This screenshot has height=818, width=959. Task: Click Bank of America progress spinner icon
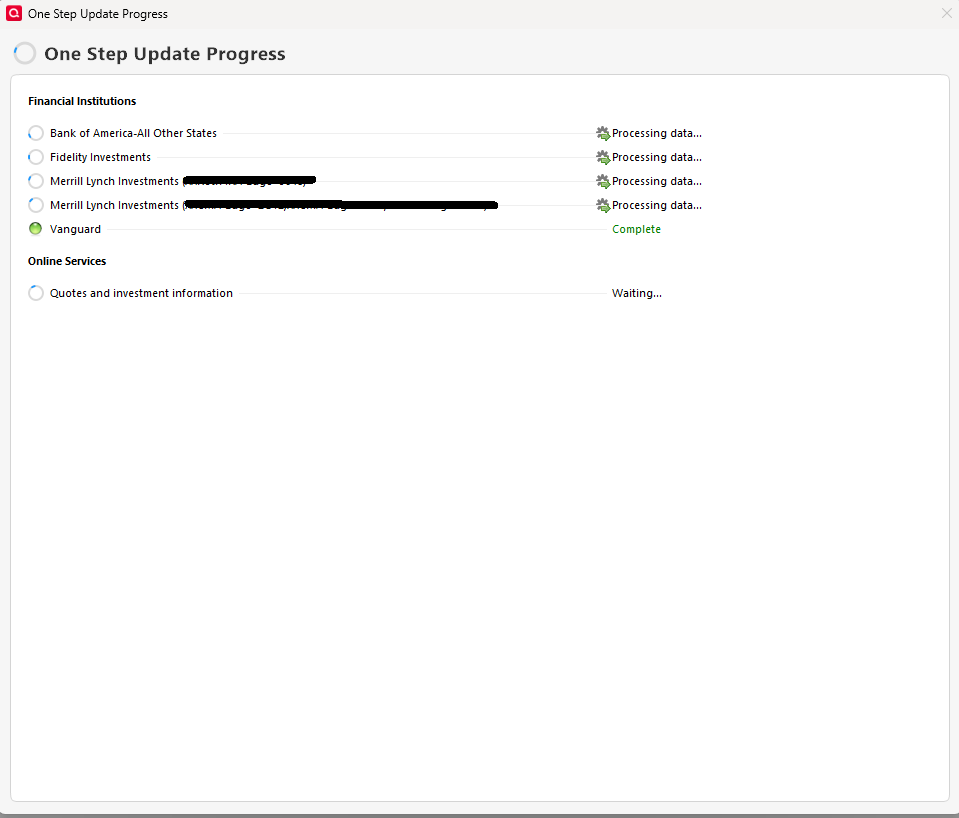(35, 133)
